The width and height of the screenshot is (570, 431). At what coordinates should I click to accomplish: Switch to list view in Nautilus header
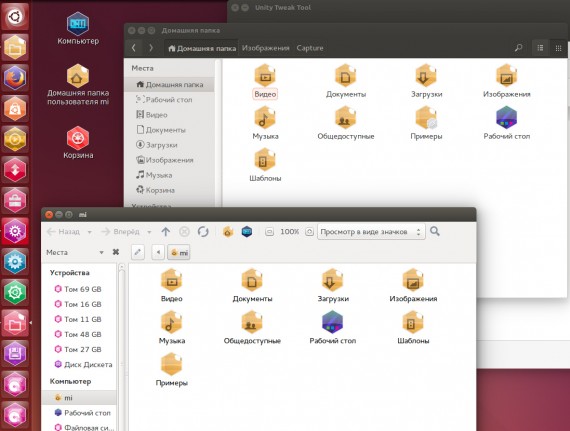(x=540, y=48)
